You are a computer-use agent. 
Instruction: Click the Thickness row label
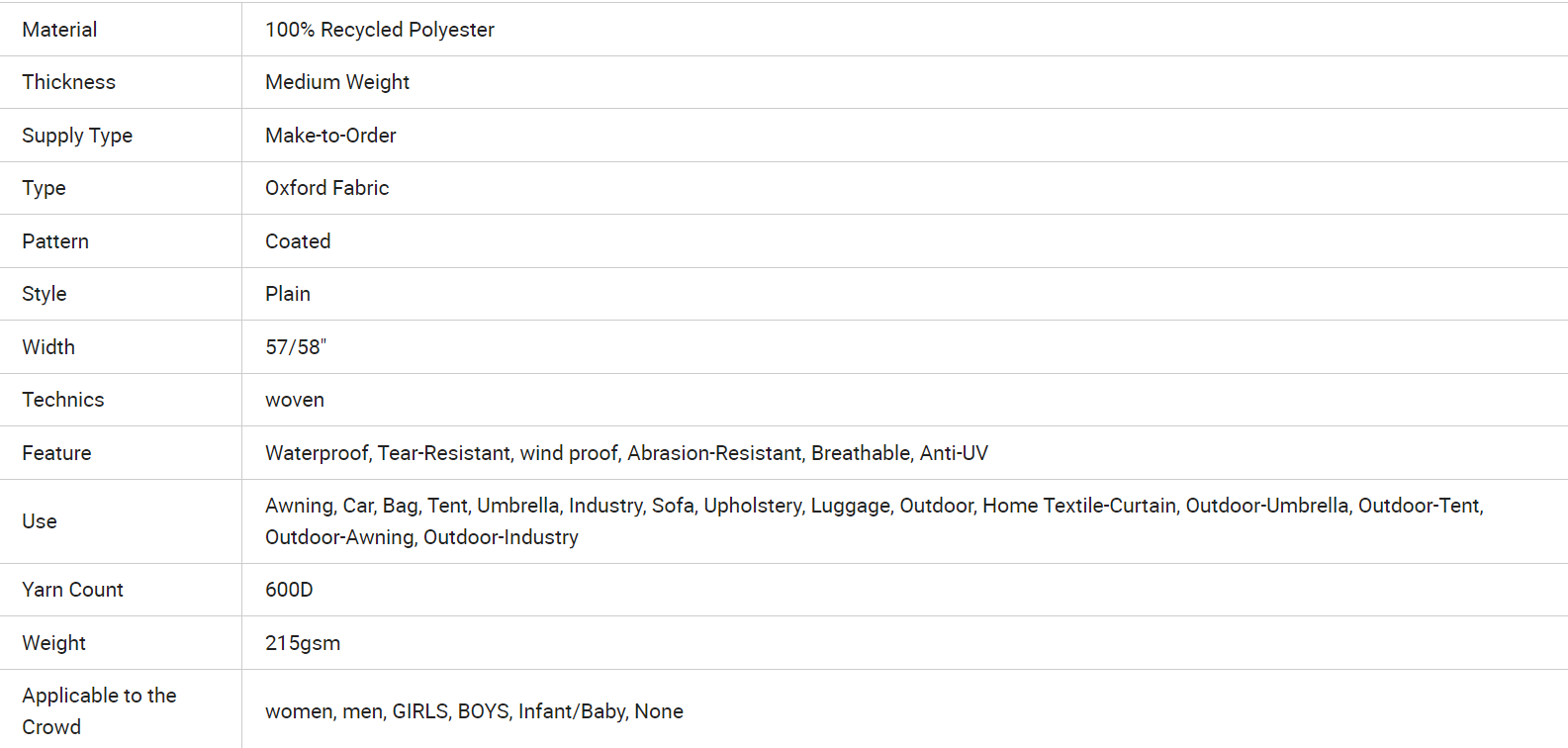69,82
